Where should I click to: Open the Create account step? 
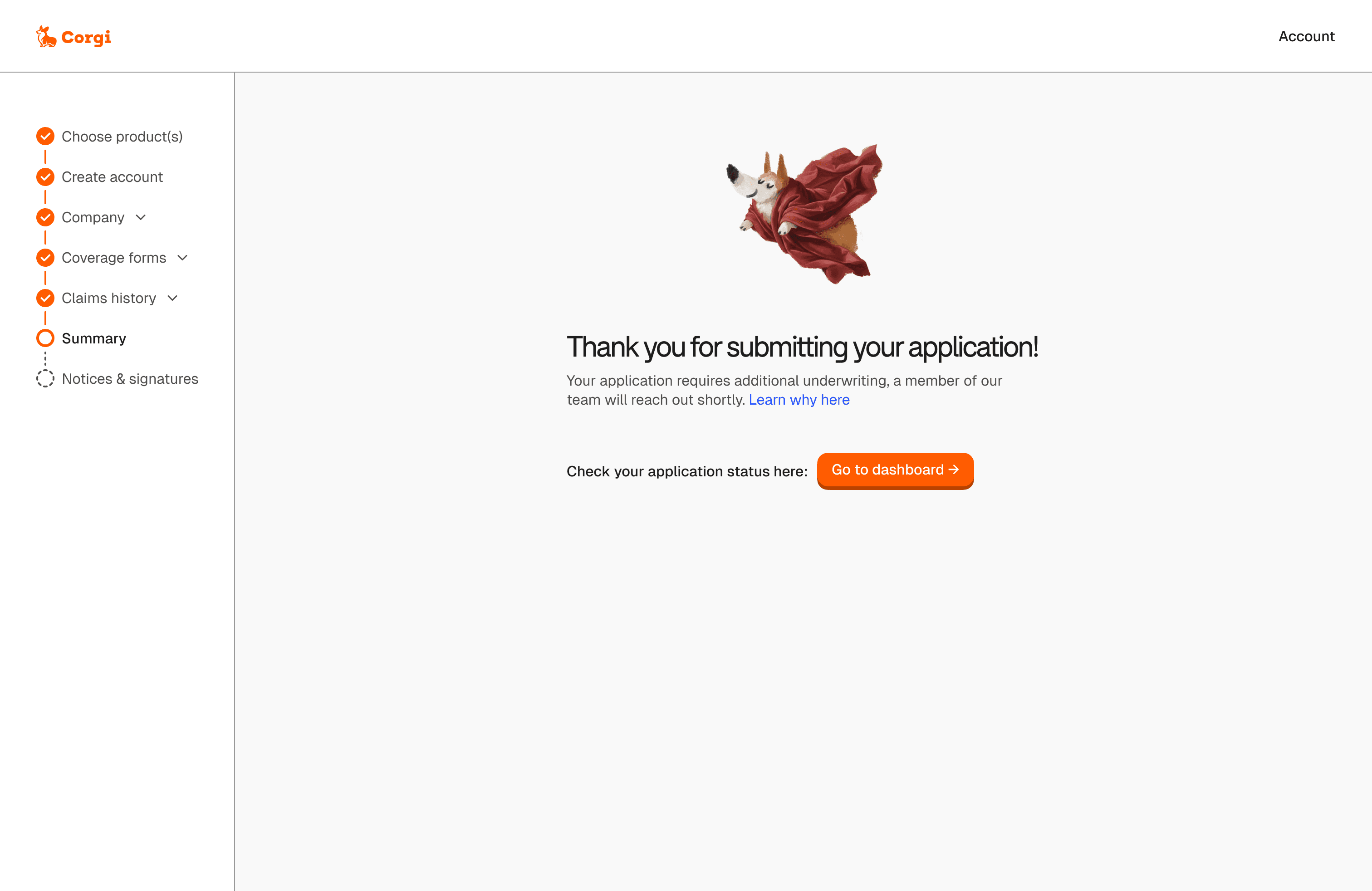click(113, 177)
